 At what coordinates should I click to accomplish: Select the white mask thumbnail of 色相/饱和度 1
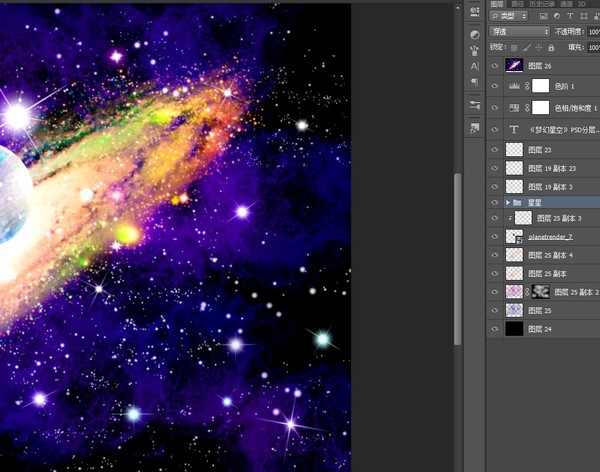[x=541, y=108]
